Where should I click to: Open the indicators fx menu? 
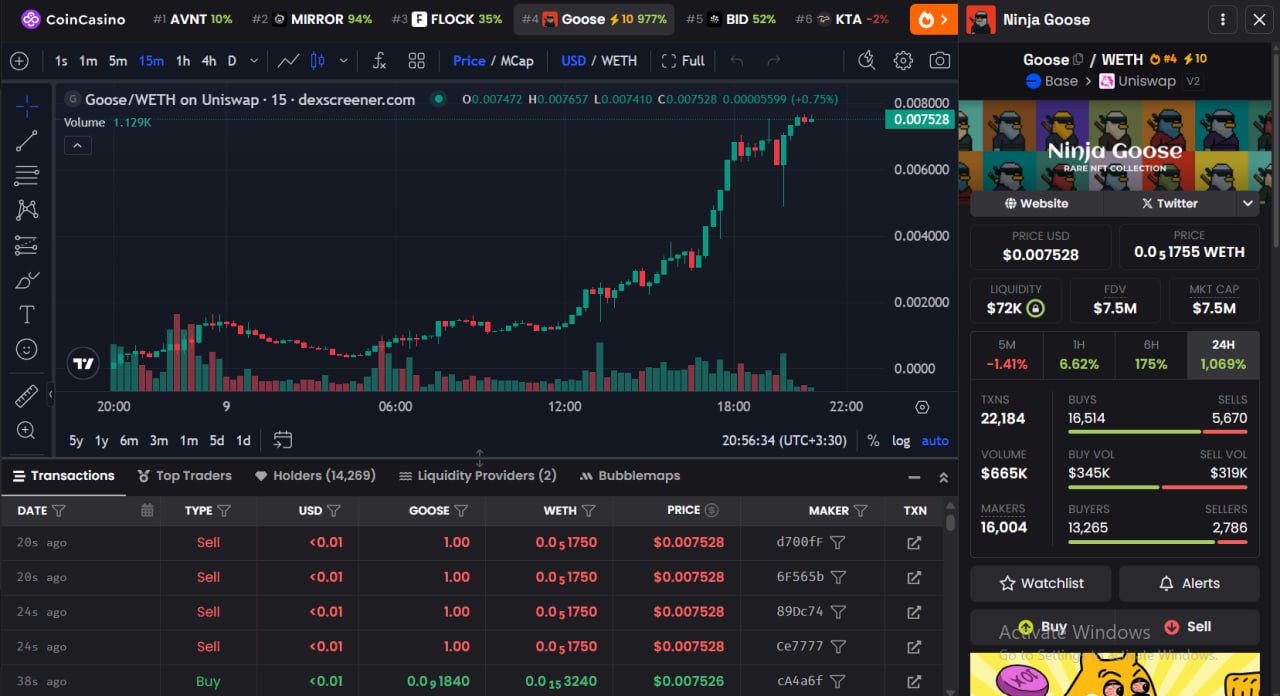pos(379,61)
